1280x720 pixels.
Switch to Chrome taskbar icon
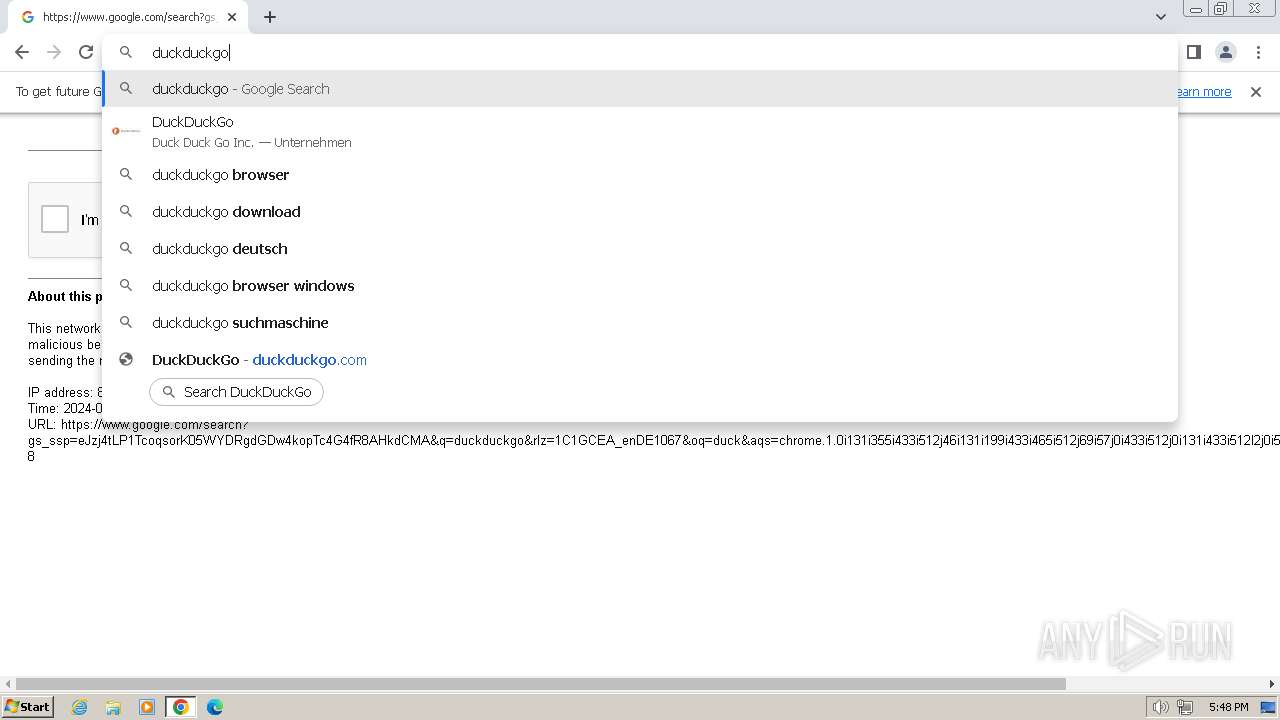[181, 707]
